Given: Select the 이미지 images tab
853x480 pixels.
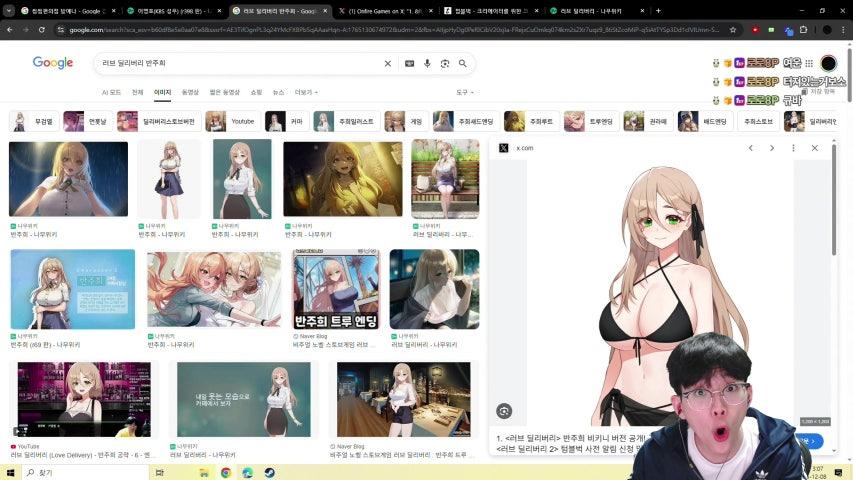Looking at the screenshot, I should point(163,93).
